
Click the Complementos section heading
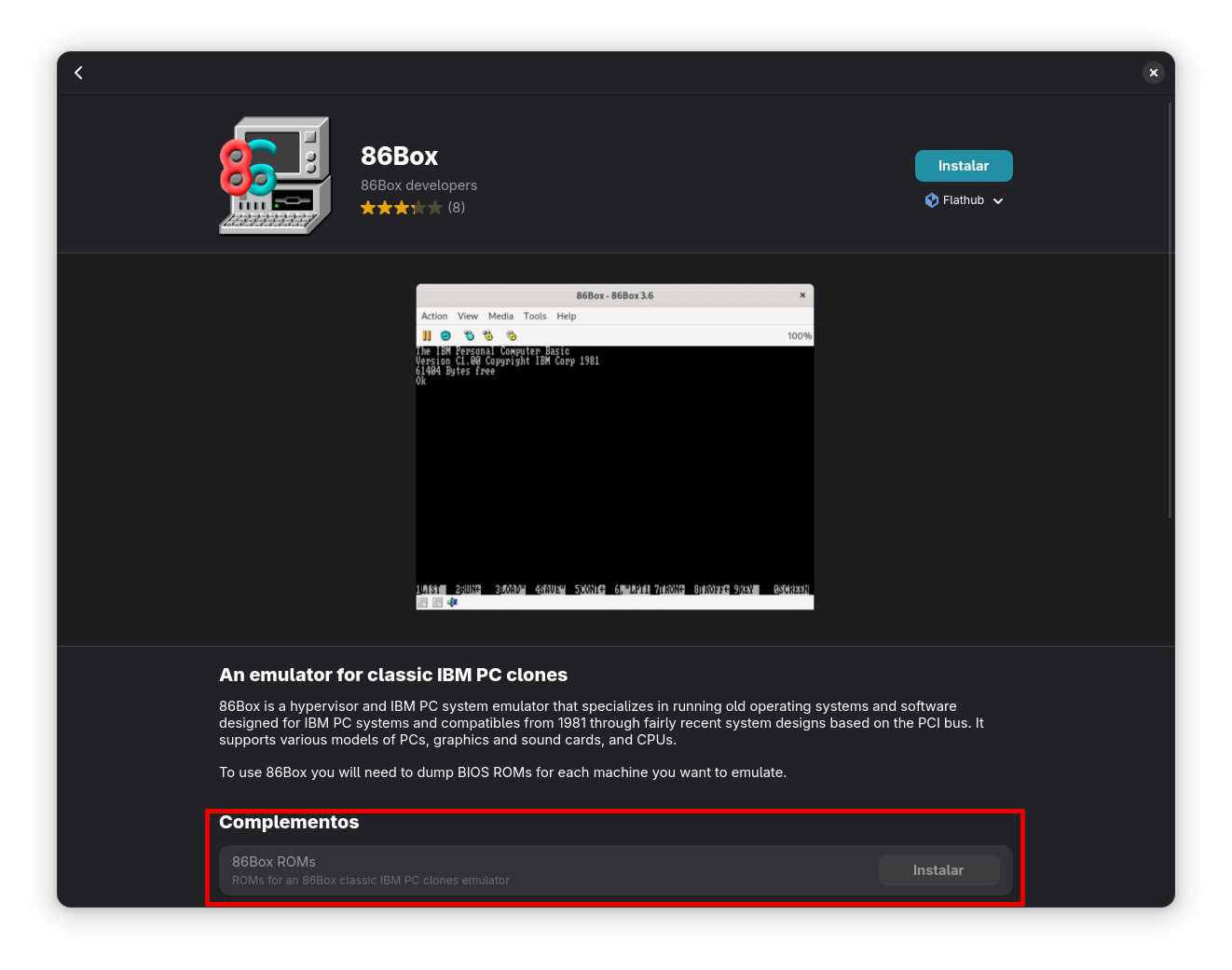[x=289, y=822]
